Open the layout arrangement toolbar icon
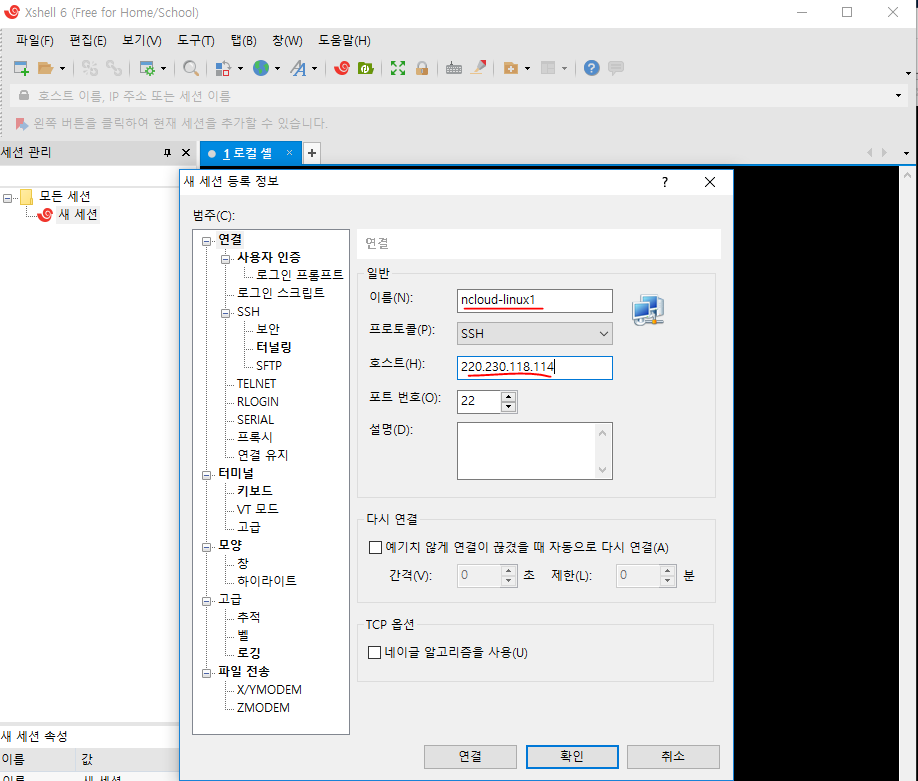 pos(548,68)
